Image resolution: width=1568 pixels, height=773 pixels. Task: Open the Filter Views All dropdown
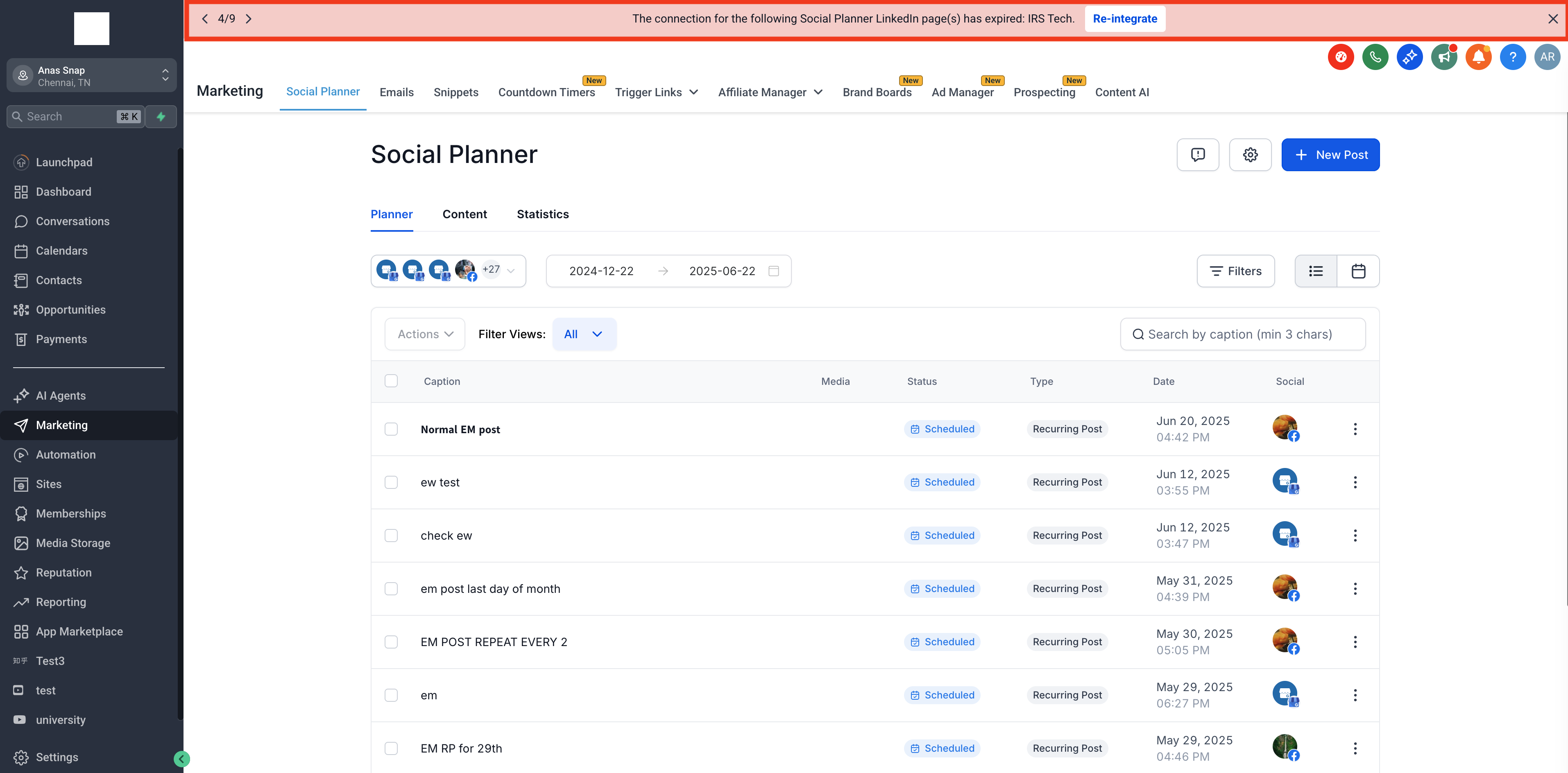(x=584, y=335)
